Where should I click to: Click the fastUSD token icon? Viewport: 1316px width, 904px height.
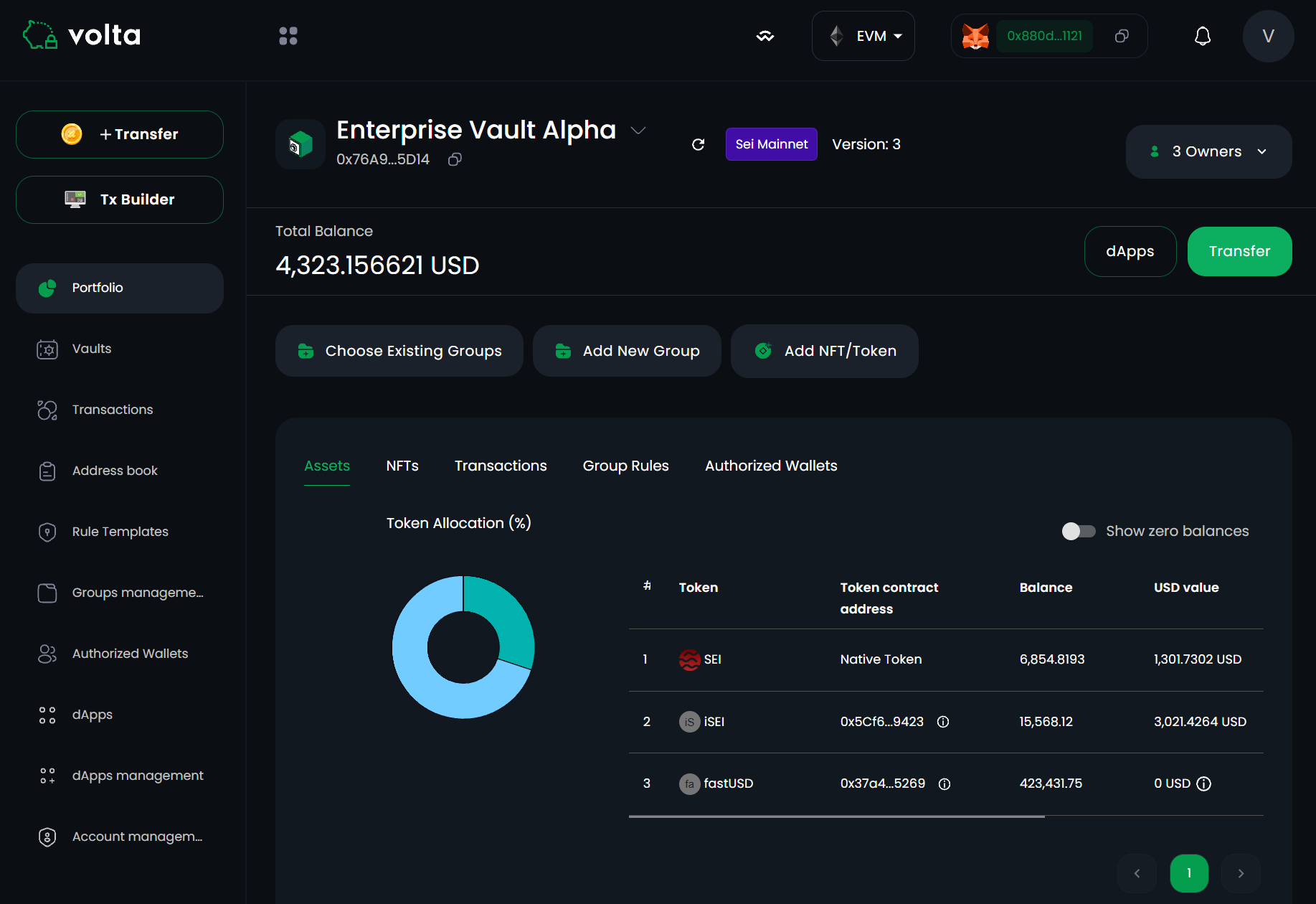pyautogui.click(x=689, y=783)
